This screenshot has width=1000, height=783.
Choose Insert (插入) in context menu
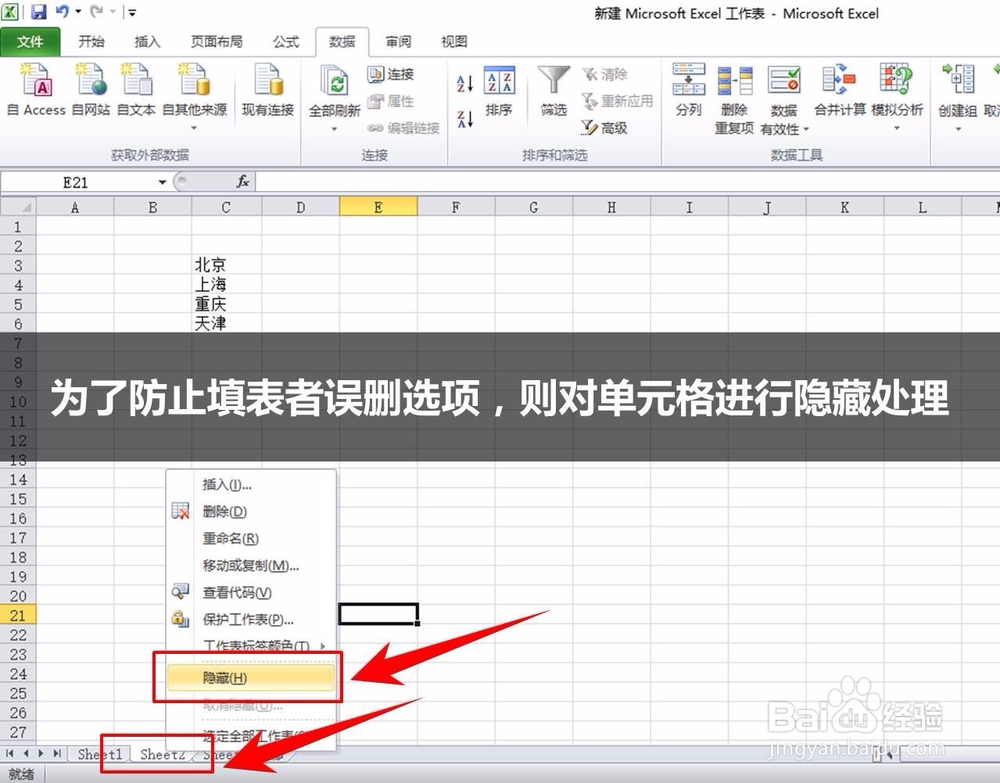251,485
